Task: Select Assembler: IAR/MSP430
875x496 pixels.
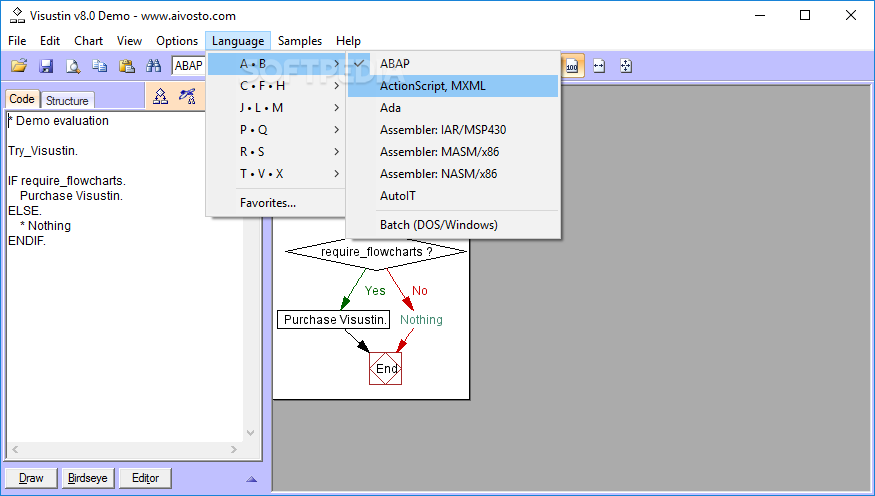Action: coord(453,130)
